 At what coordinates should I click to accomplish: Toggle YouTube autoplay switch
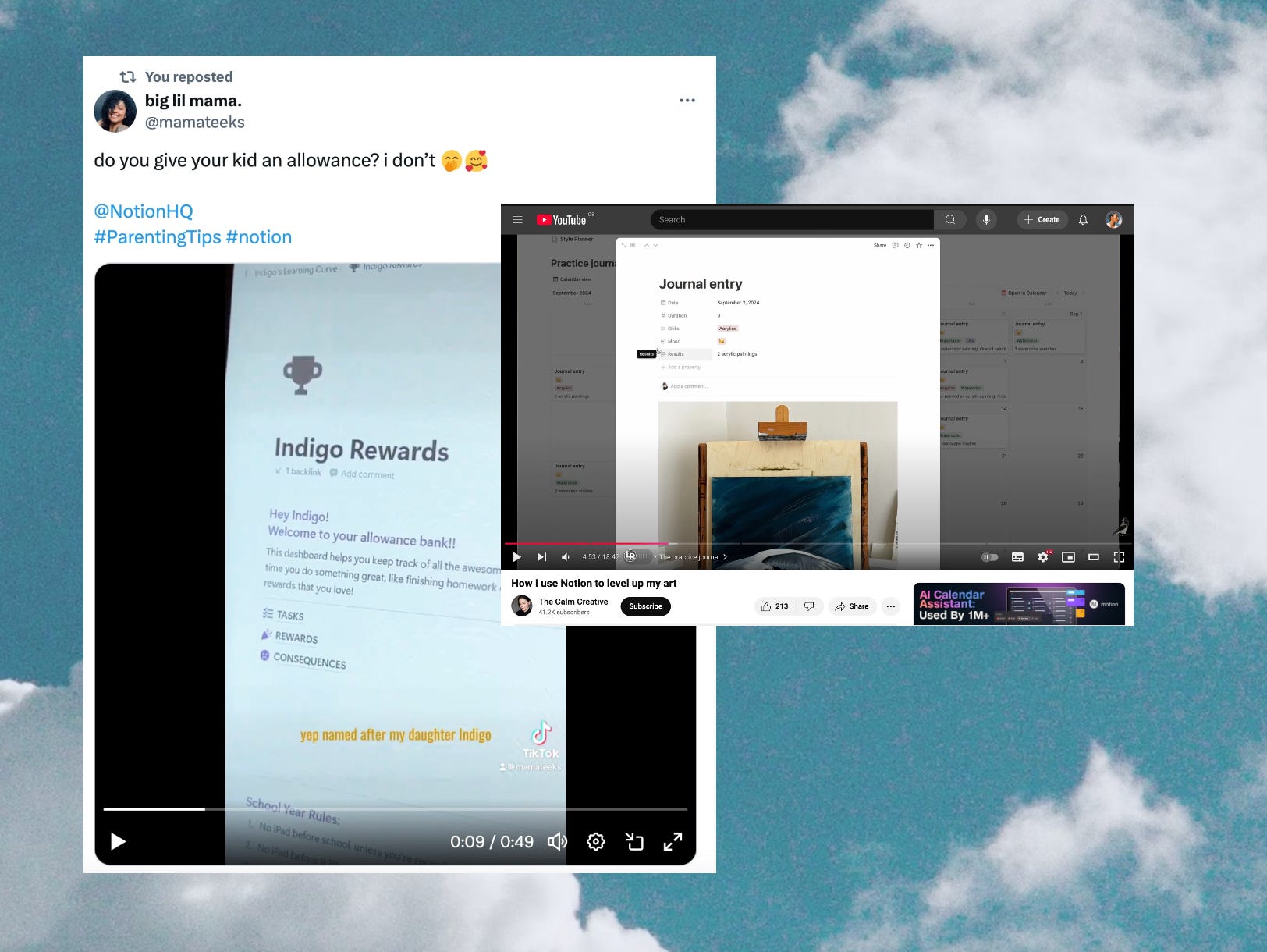tap(989, 557)
